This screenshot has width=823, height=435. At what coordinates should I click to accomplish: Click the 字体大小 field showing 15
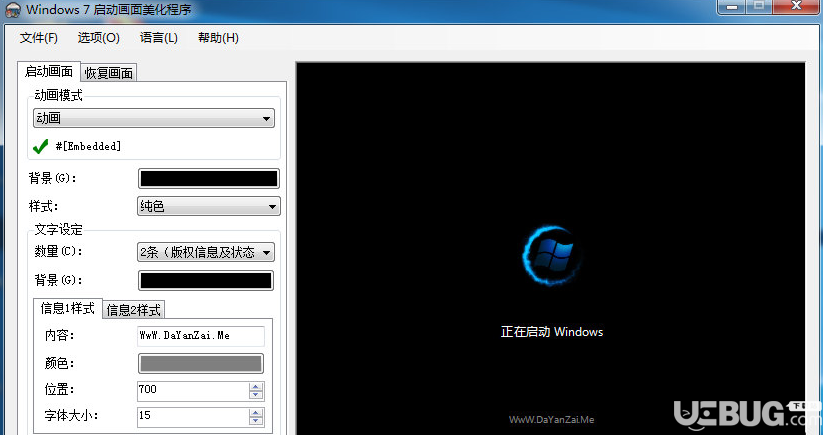click(x=193, y=416)
